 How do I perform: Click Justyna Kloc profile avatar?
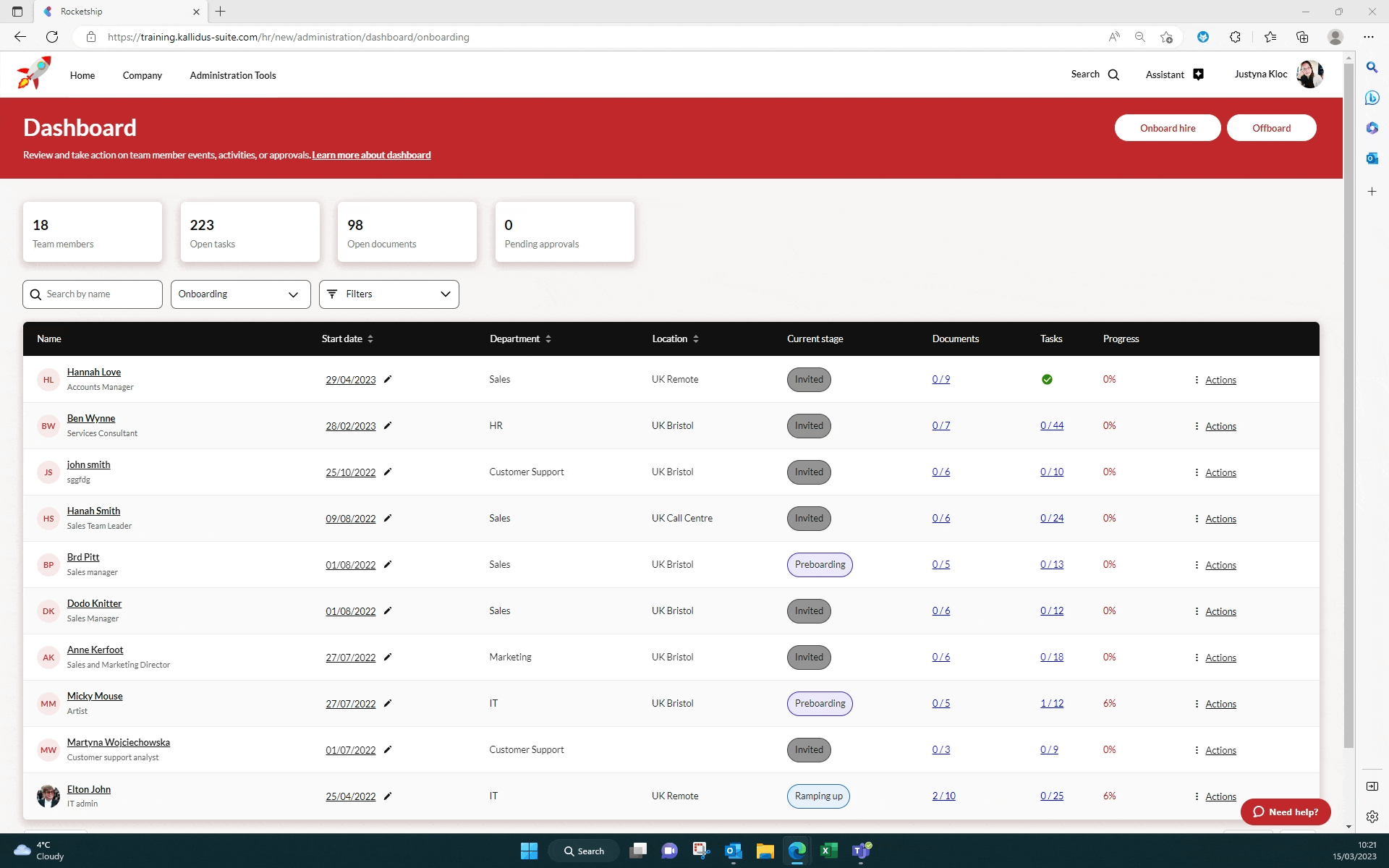tap(1309, 74)
